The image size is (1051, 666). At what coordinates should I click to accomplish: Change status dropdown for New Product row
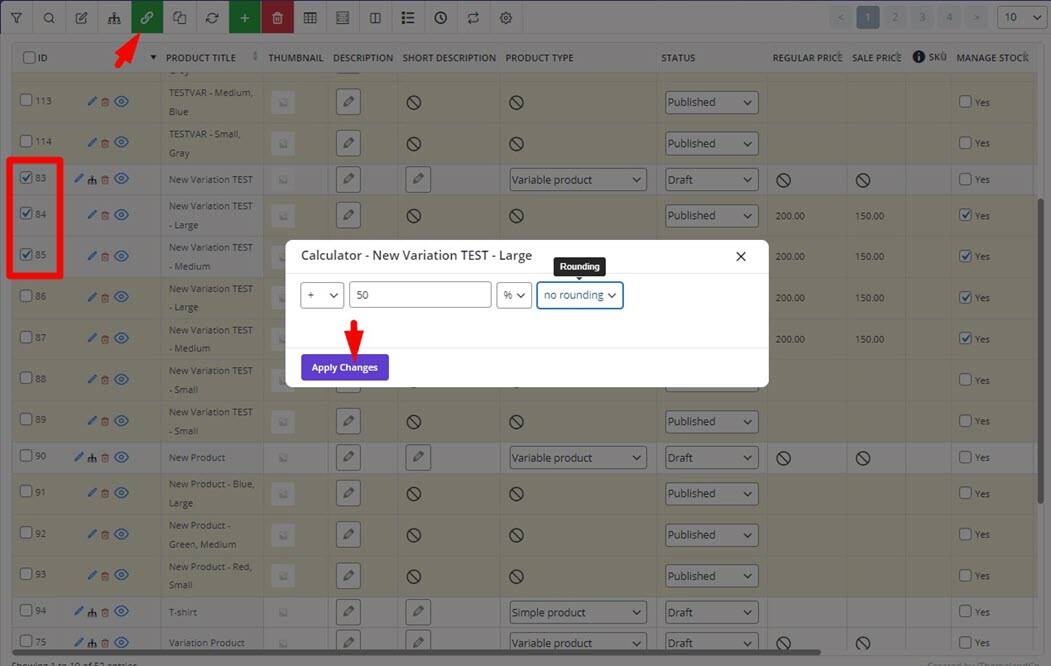click(x=710, y=457)
